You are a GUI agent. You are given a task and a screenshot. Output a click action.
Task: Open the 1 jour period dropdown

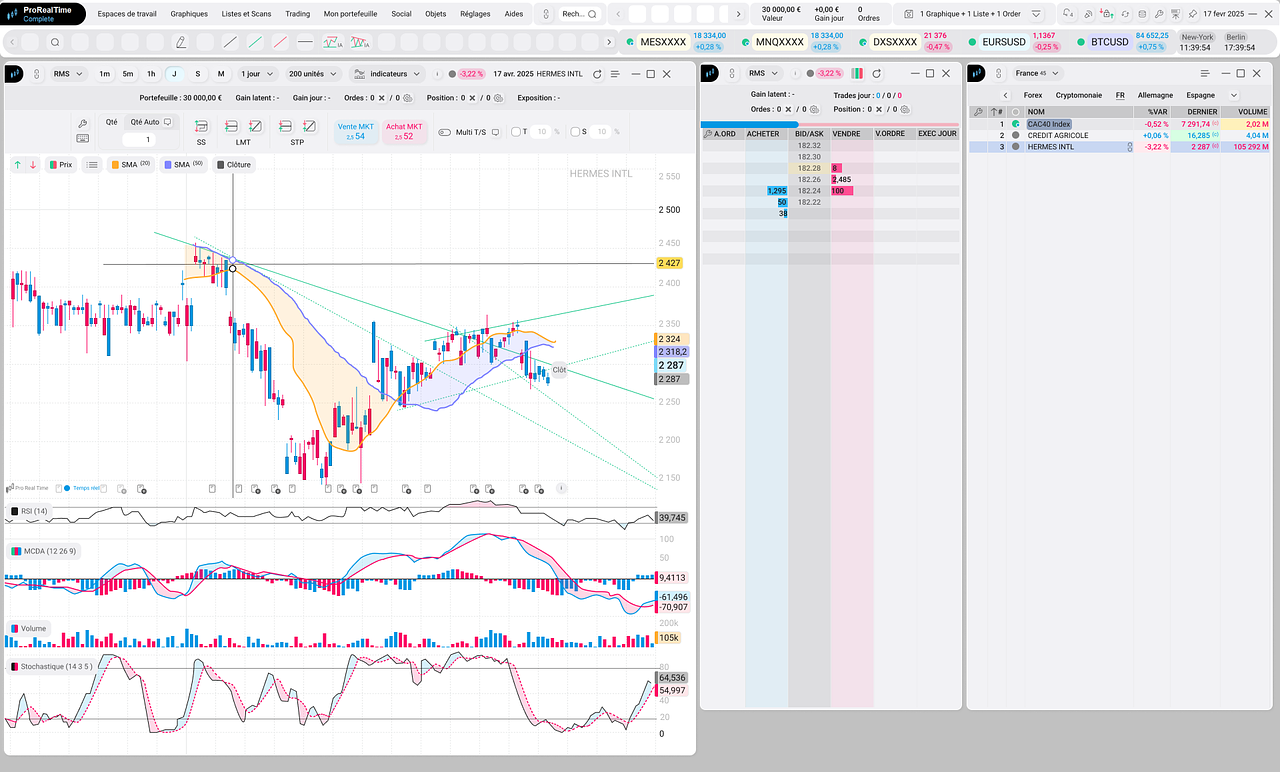256,74
